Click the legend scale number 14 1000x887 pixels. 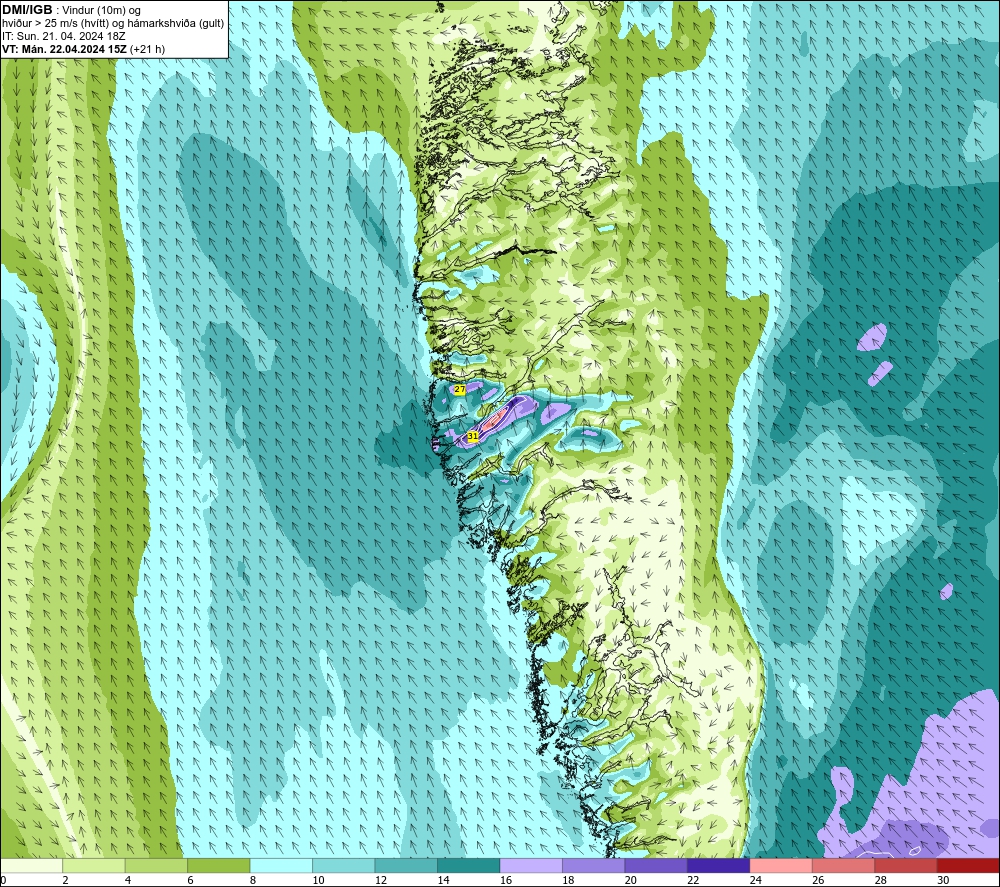click(x=443, y=880)
